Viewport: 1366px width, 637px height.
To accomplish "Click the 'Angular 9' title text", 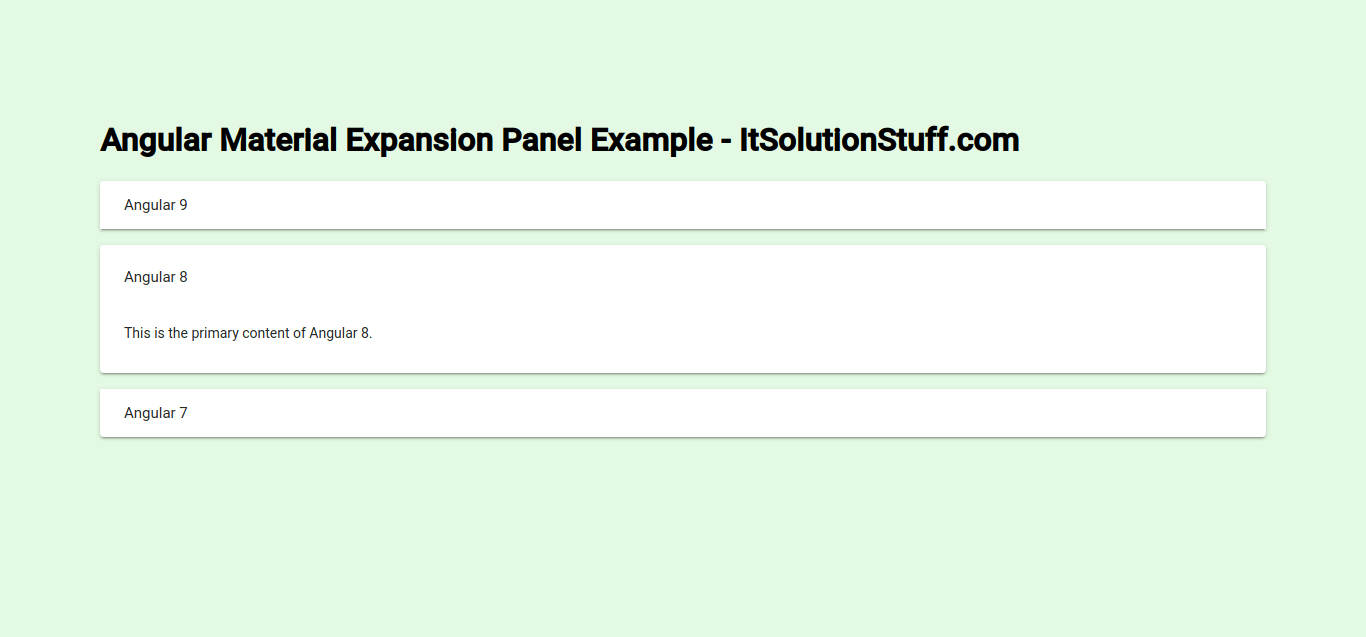I will (x=156, y=205).
